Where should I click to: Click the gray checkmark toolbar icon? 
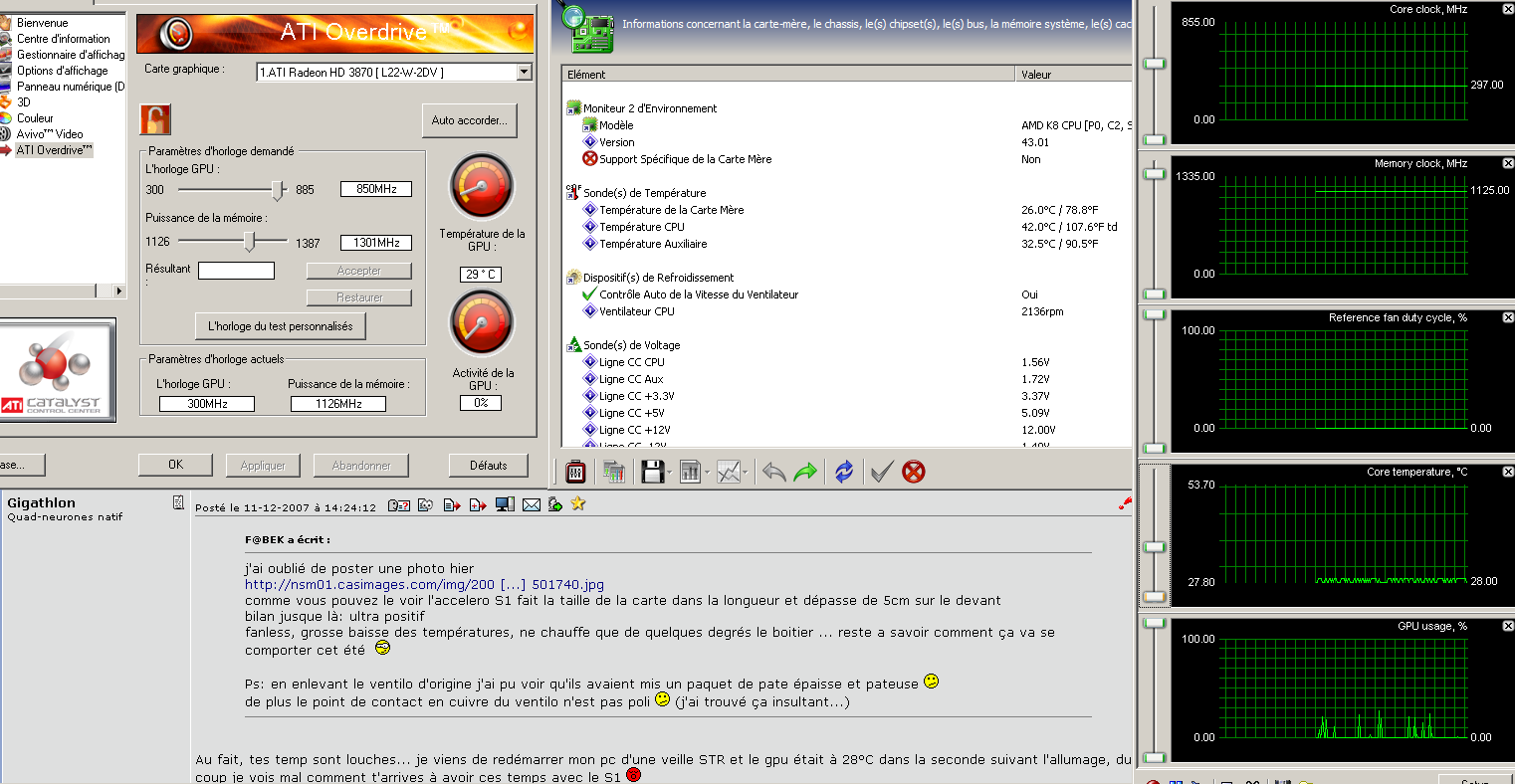pyautogui.click(x=881, y=472)
